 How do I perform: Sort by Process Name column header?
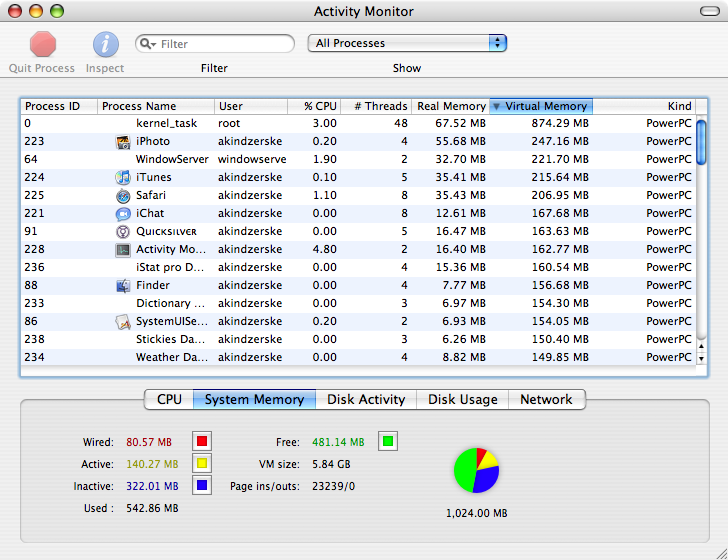156,106
